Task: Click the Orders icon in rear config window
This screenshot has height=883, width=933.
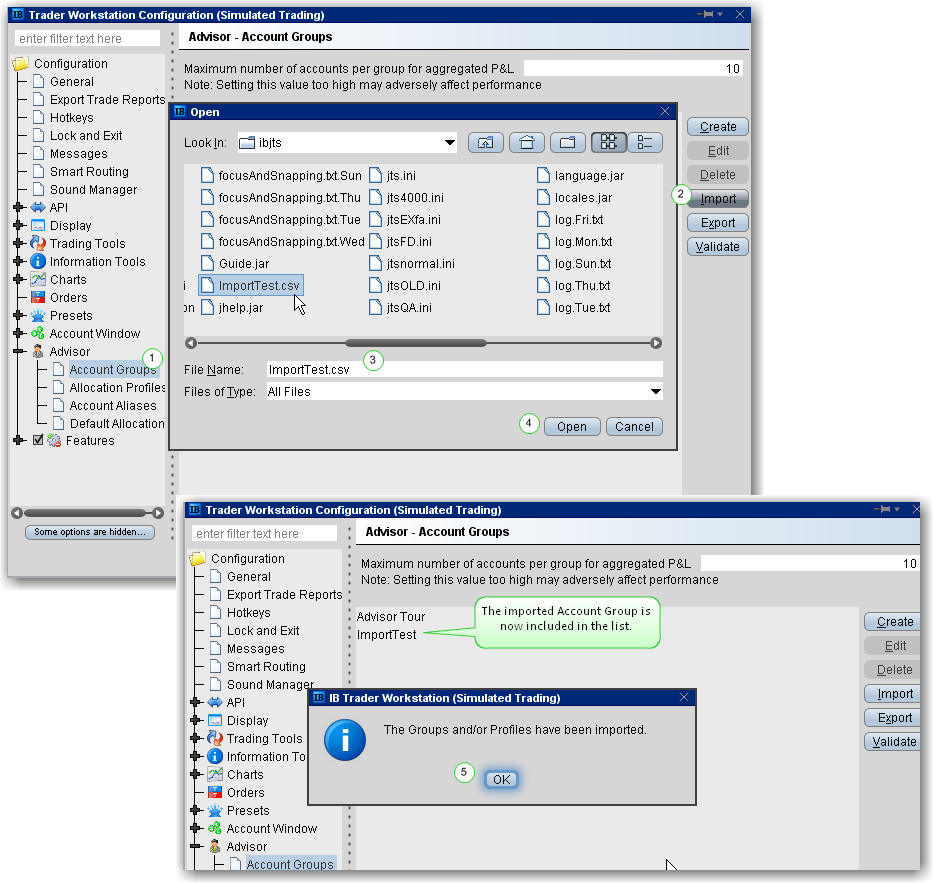Action: 38,297
